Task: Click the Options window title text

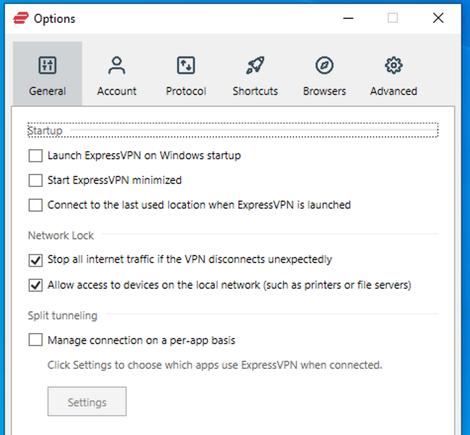Action: (x=54, y=19)
